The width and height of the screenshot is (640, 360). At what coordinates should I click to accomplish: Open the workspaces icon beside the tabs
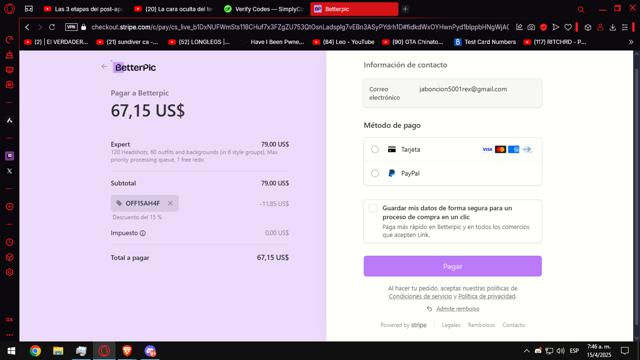(29, 9)
